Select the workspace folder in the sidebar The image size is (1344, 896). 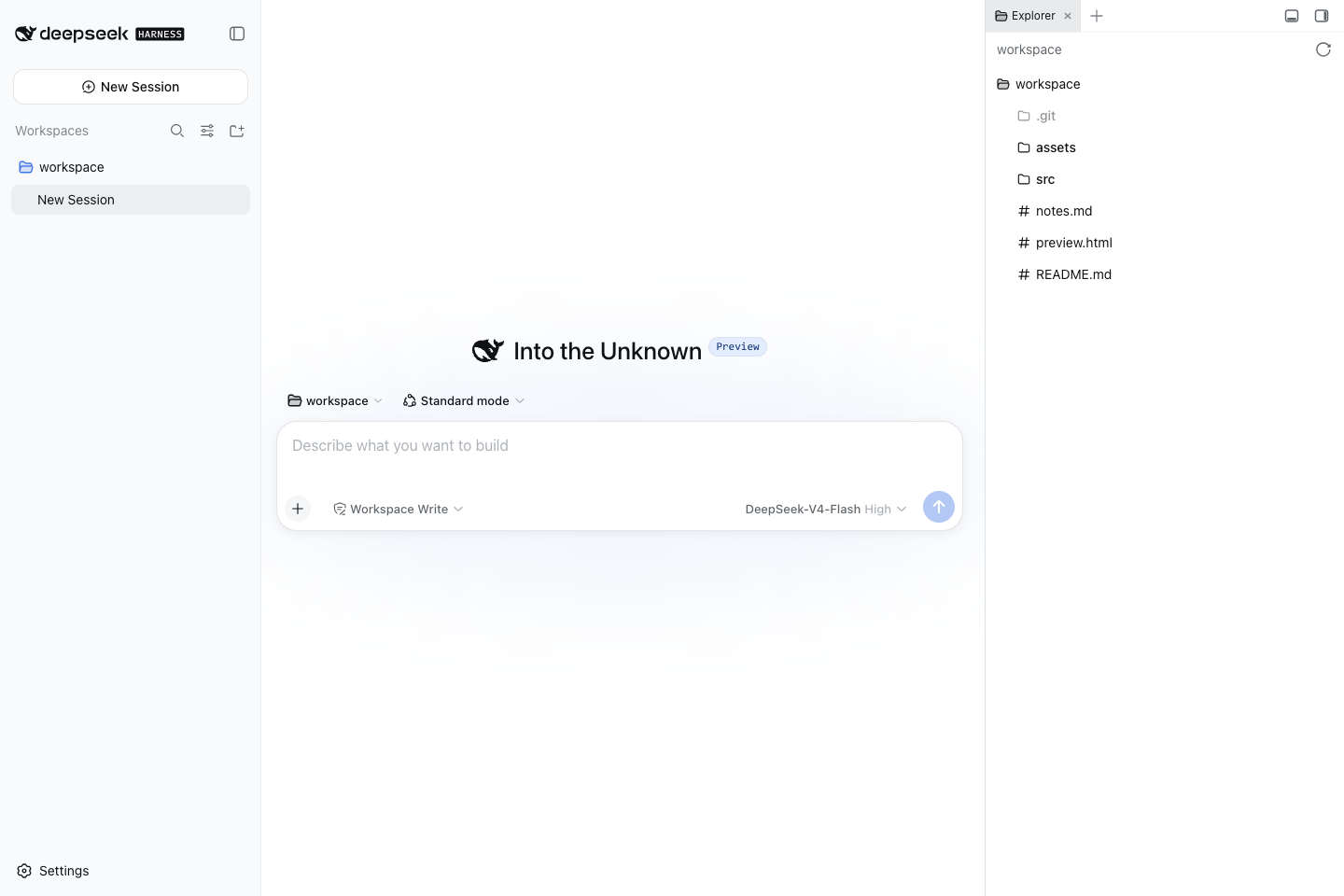click(x=131, y=167)
